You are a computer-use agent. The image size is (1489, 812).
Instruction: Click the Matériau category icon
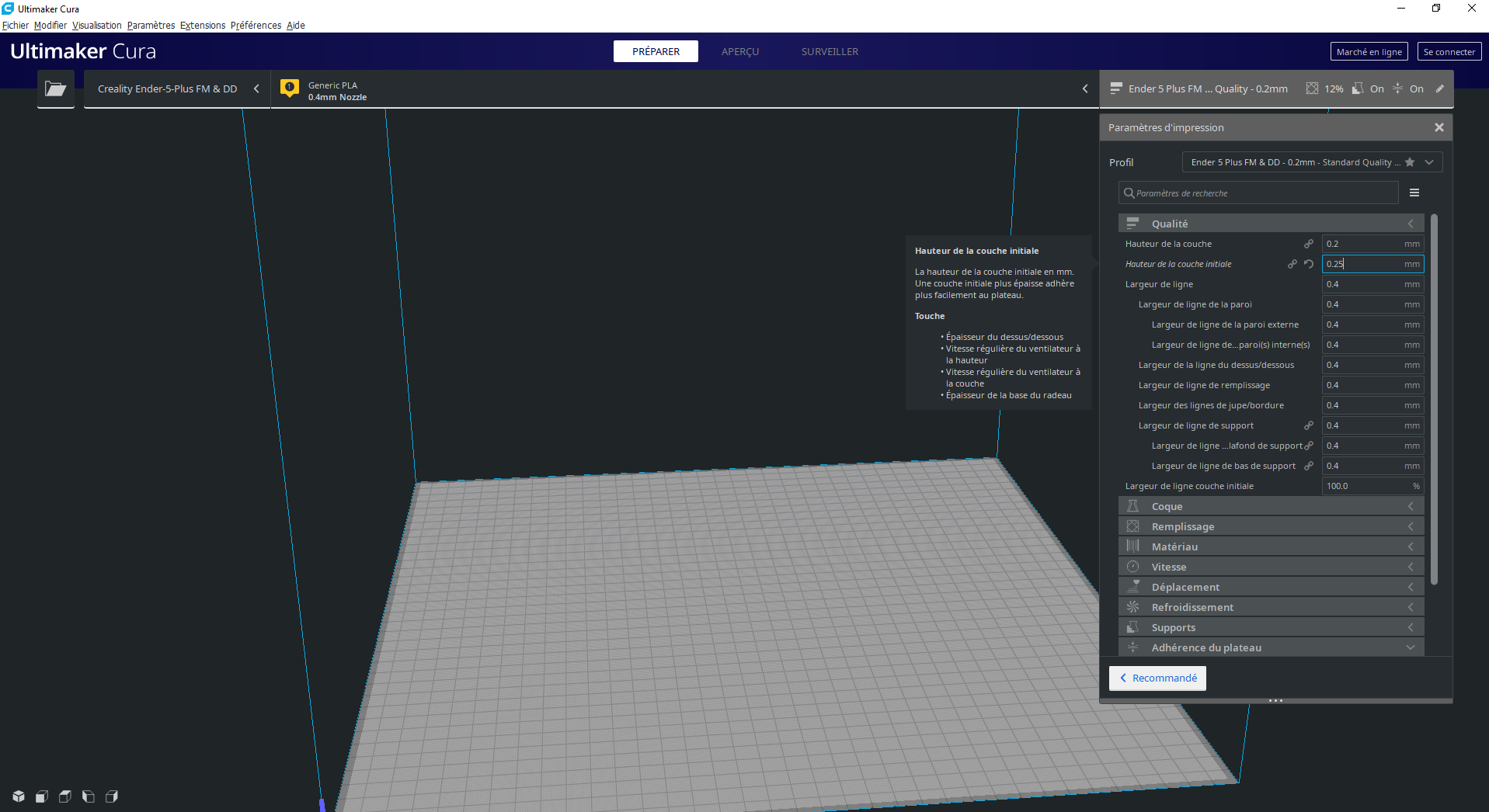click(1133, 547)
